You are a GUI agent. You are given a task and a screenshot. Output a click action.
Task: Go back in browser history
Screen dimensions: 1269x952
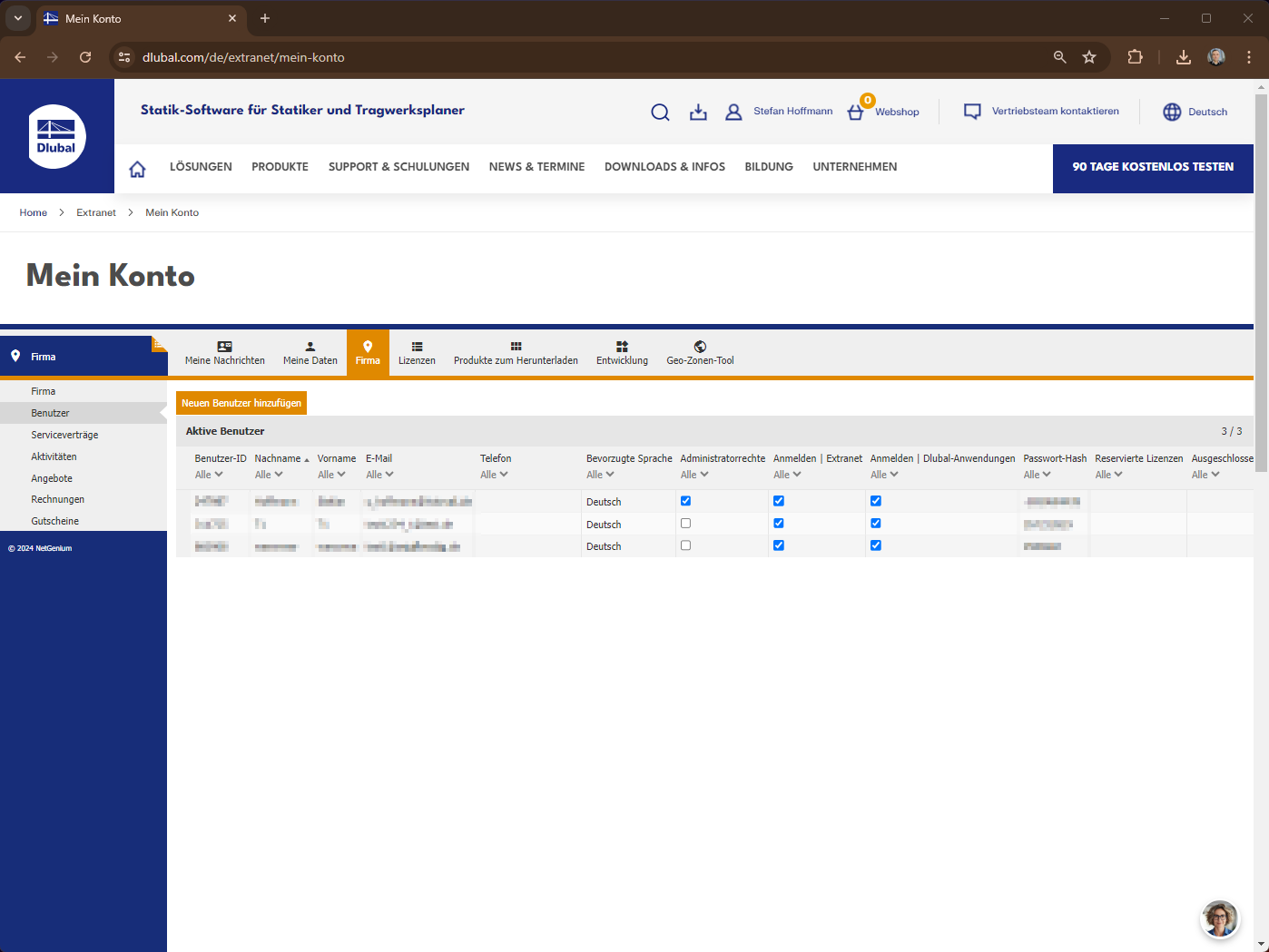[x=20, y=57]
